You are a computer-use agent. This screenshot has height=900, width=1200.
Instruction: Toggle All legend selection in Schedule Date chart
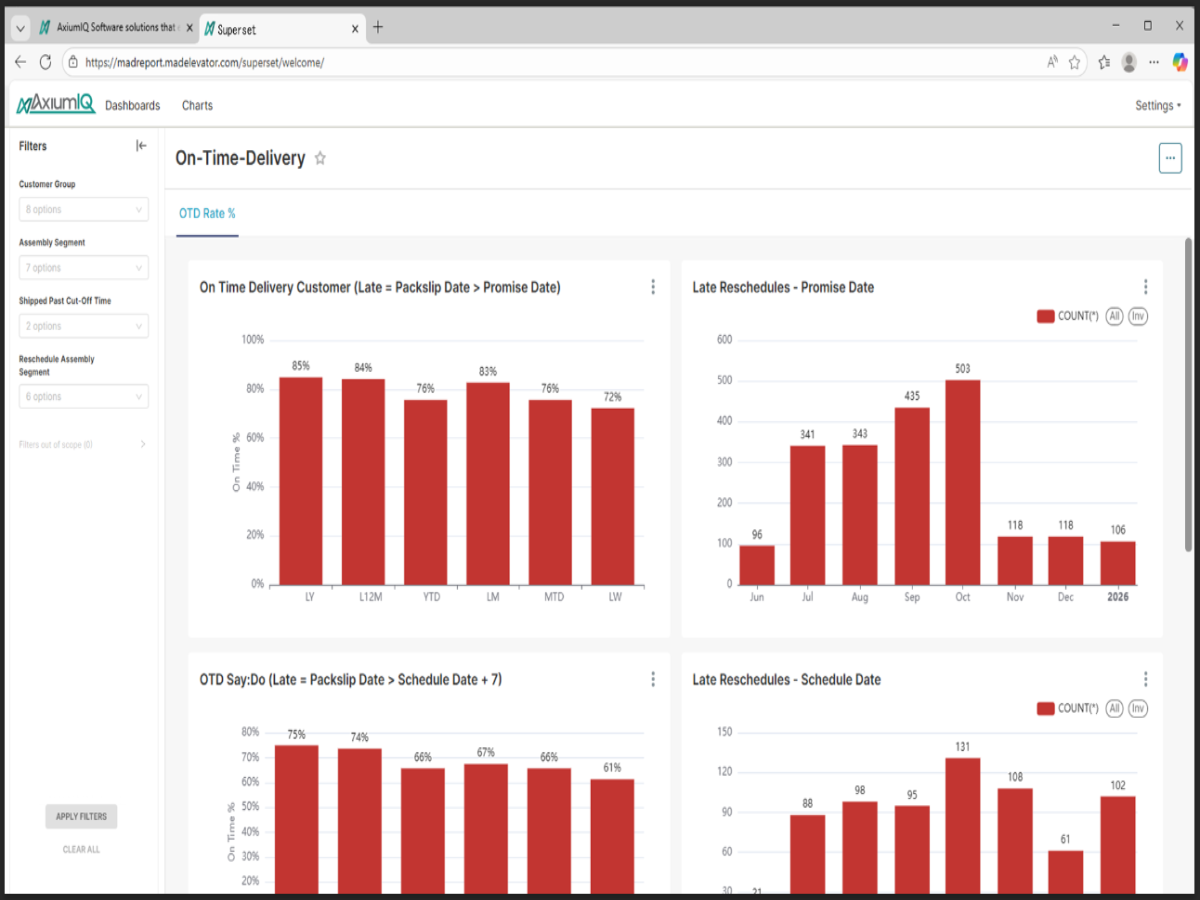[x=1114, y=708]
